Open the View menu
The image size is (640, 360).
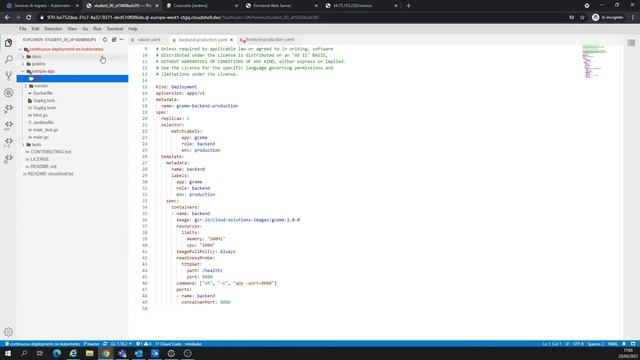coord(72,29)
